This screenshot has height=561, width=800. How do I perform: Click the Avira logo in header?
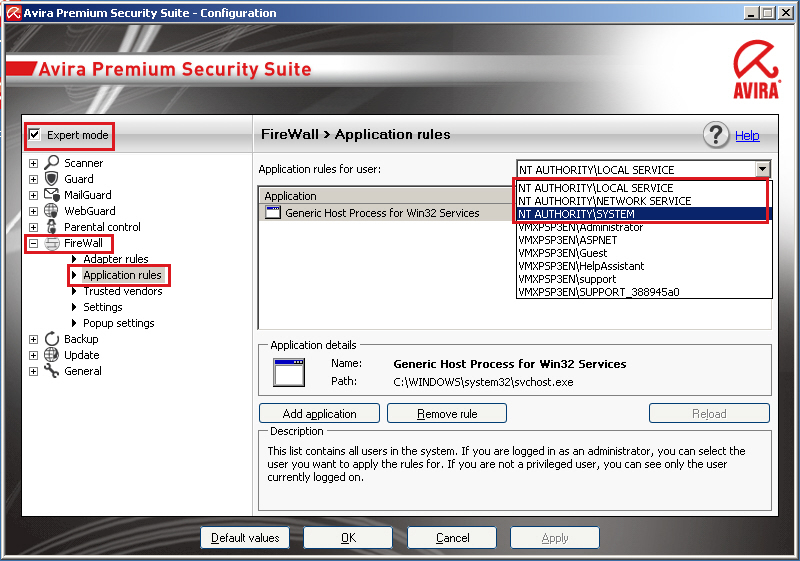[757, 70]
